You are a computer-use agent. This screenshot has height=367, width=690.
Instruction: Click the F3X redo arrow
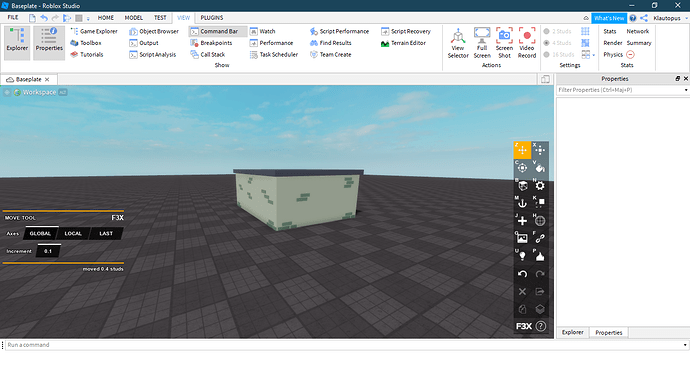540,274
